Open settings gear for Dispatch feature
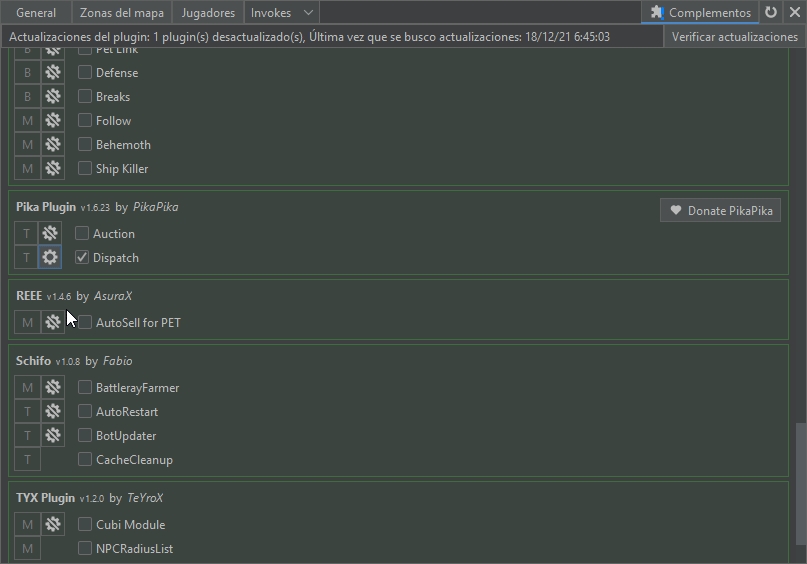 pos(51,258)
